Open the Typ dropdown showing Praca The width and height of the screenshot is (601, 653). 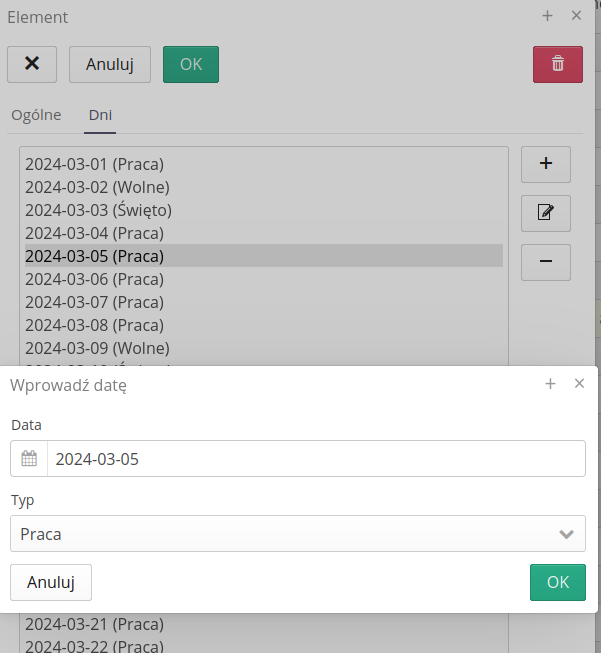297,534
